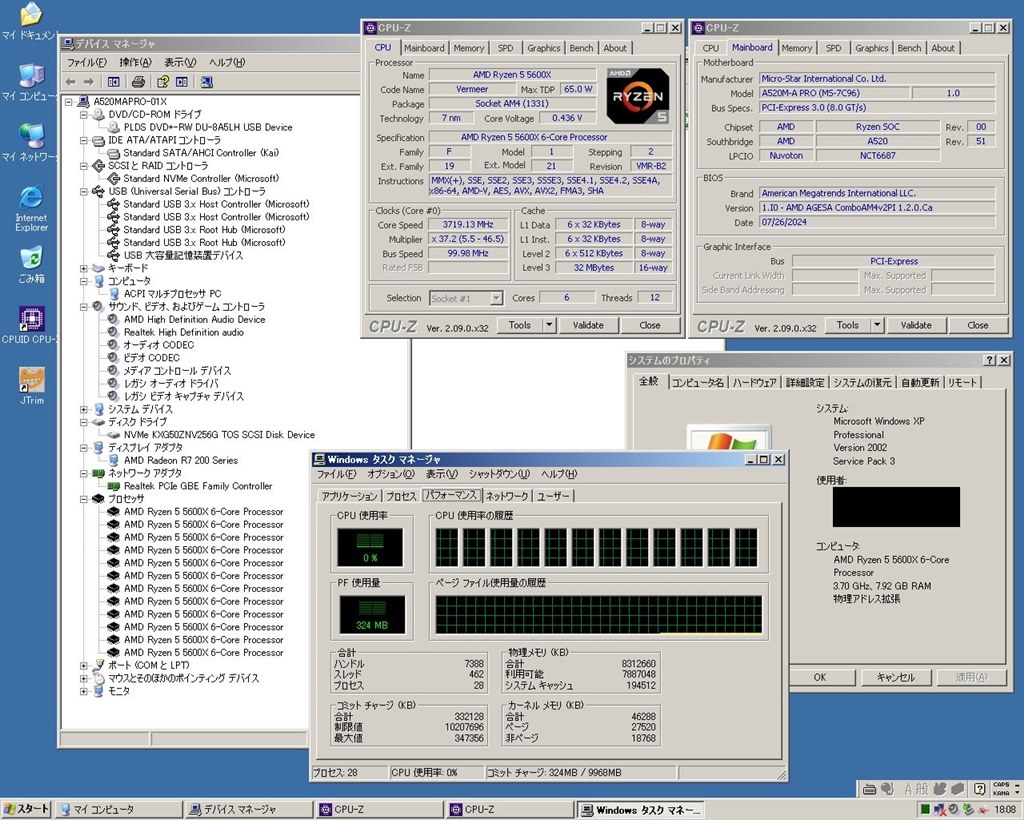Viewport: 1024px width, 820px height.
Task: Switch to ネットワーク tab in Task Manager
Action: [x=507, y=496]
